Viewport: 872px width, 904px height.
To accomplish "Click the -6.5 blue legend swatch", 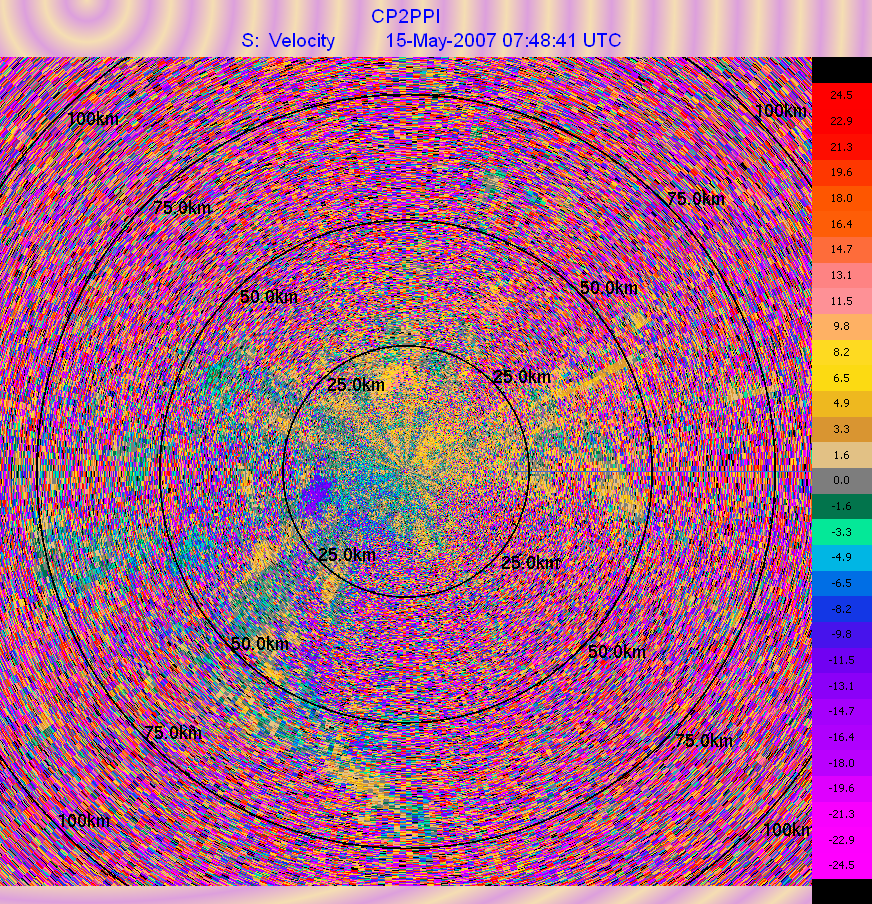I will pyautogui.click(x=841, y=583).
